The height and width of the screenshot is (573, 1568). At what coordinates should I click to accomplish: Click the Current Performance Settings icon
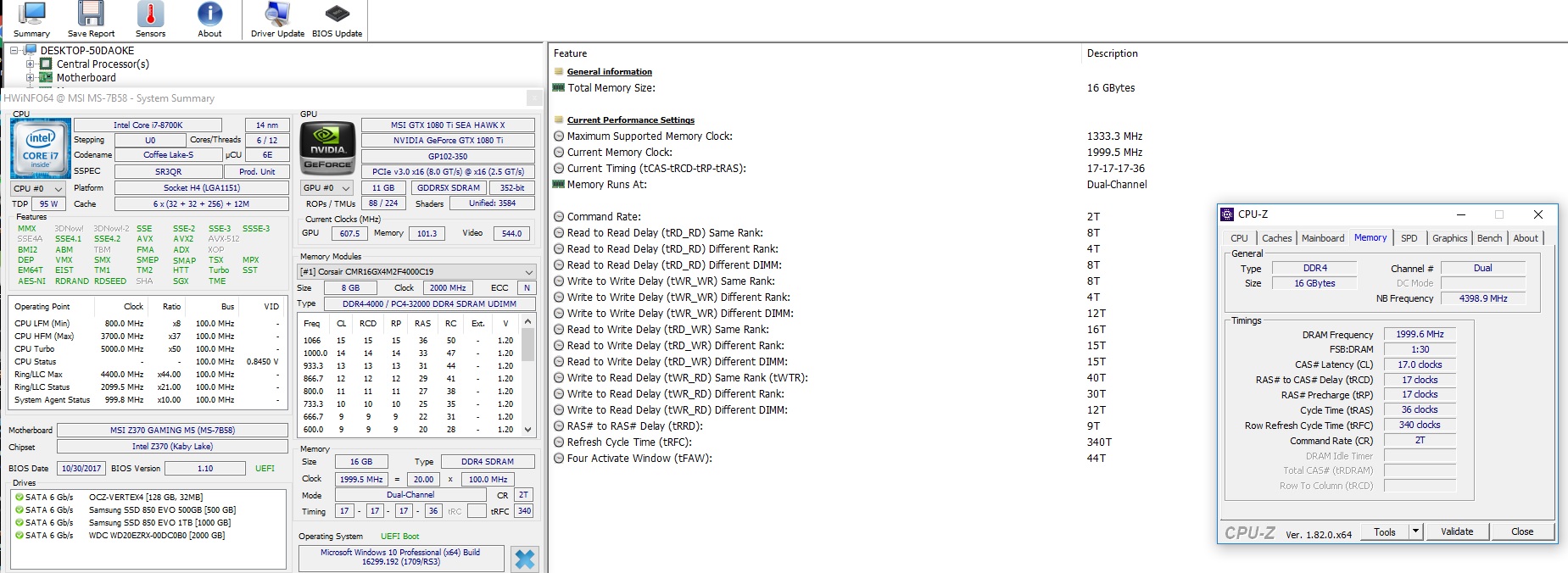coord(559,120)
